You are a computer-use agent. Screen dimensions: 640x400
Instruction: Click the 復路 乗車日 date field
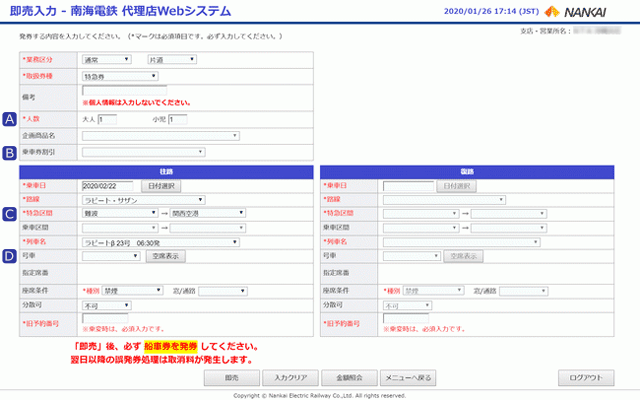click(409, 187)
